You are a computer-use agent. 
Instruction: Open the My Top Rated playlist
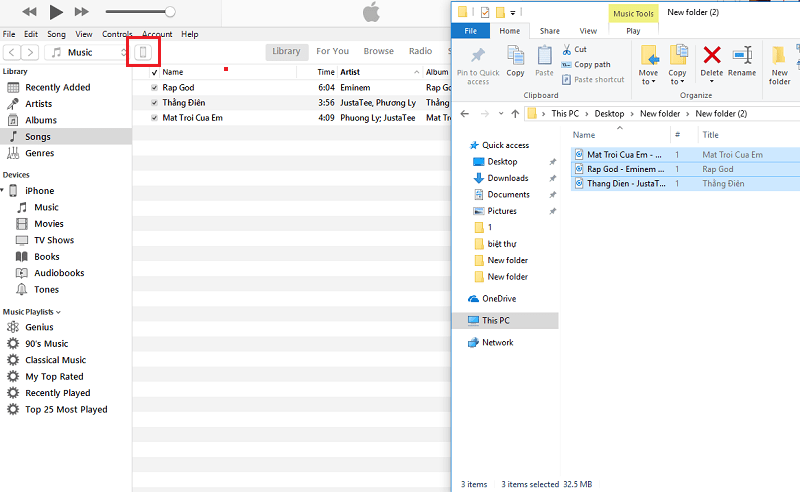pyautogui.click(x=54, y=377)
